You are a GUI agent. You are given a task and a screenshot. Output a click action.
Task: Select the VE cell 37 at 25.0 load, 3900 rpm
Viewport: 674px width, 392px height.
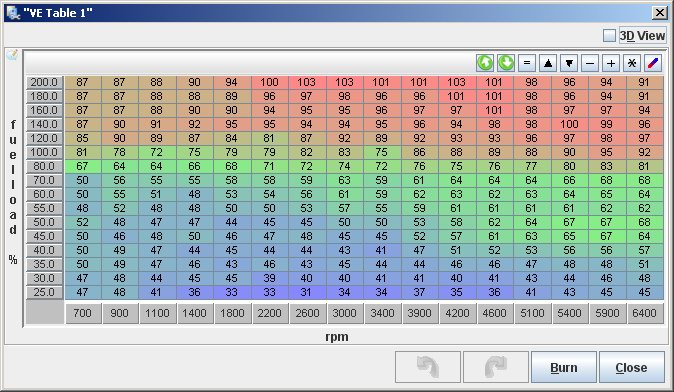tap(419, 292)
